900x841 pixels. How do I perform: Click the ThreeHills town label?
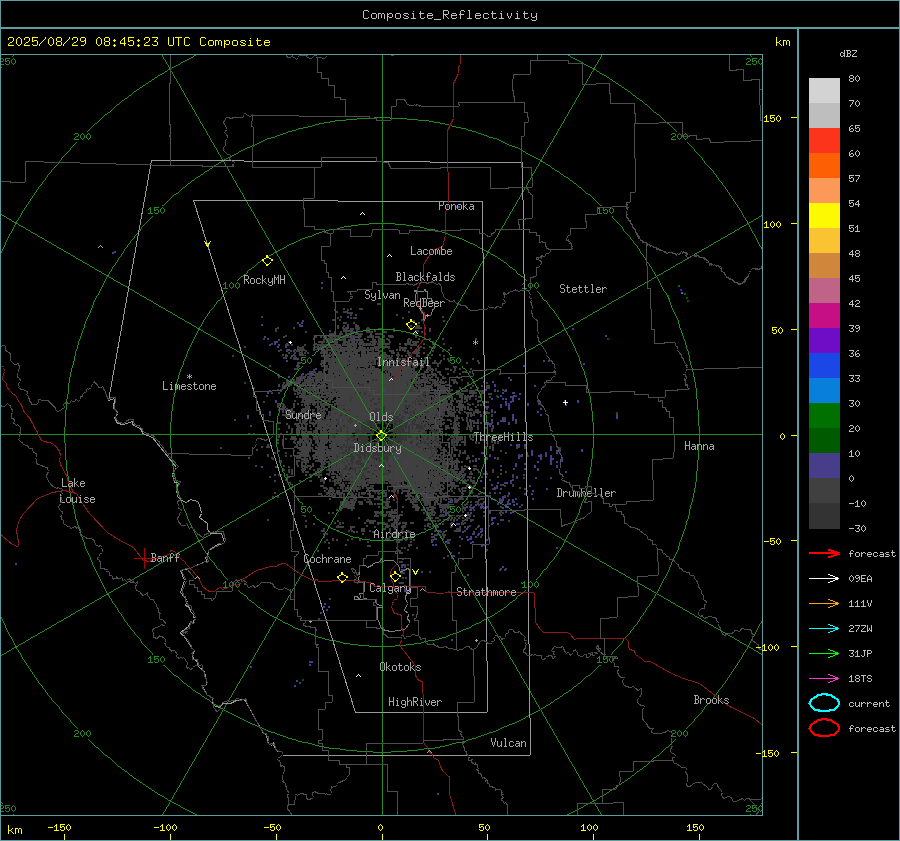click(503, 437)
